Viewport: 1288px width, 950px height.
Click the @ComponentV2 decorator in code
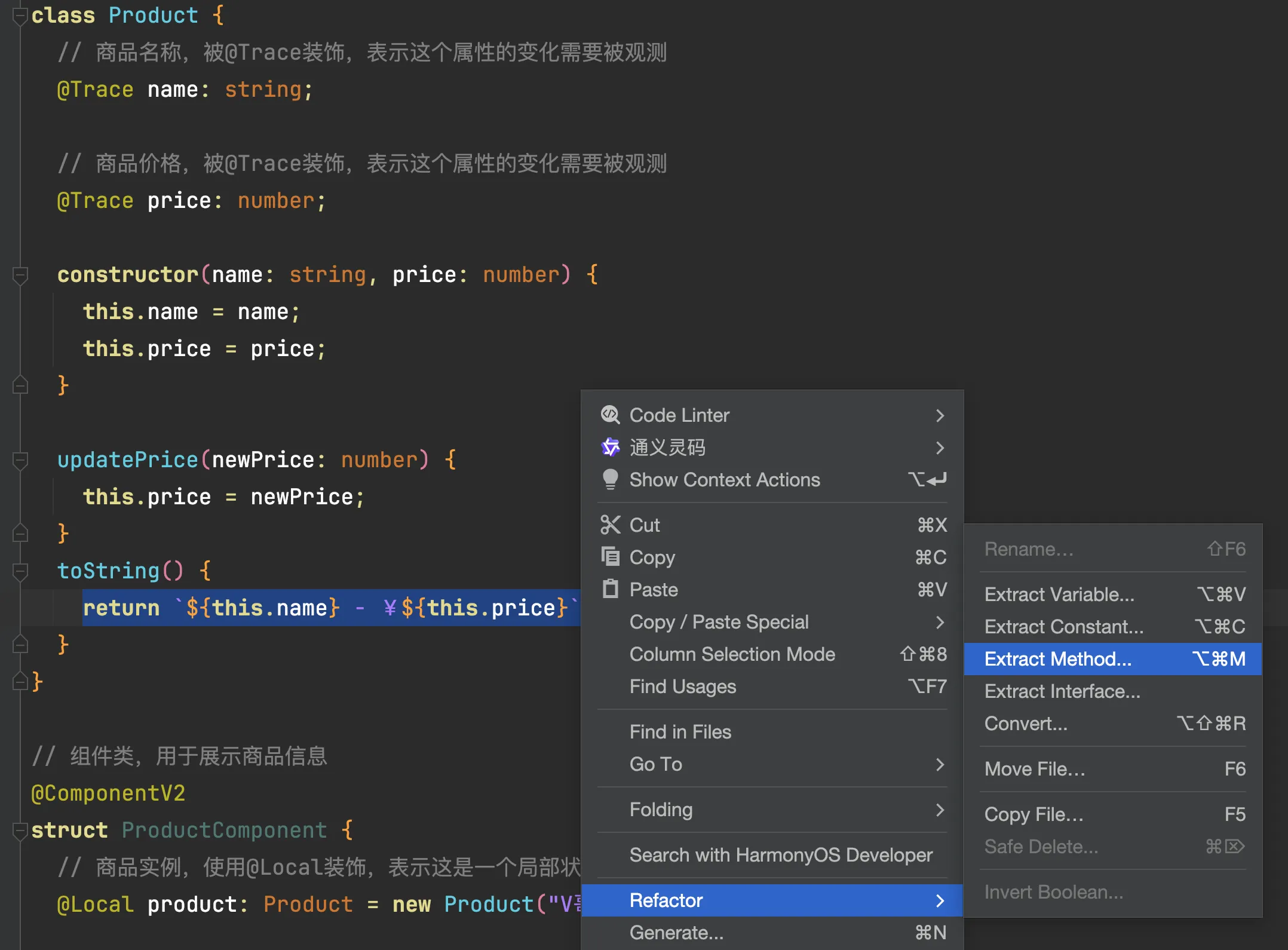click(108, 793)
